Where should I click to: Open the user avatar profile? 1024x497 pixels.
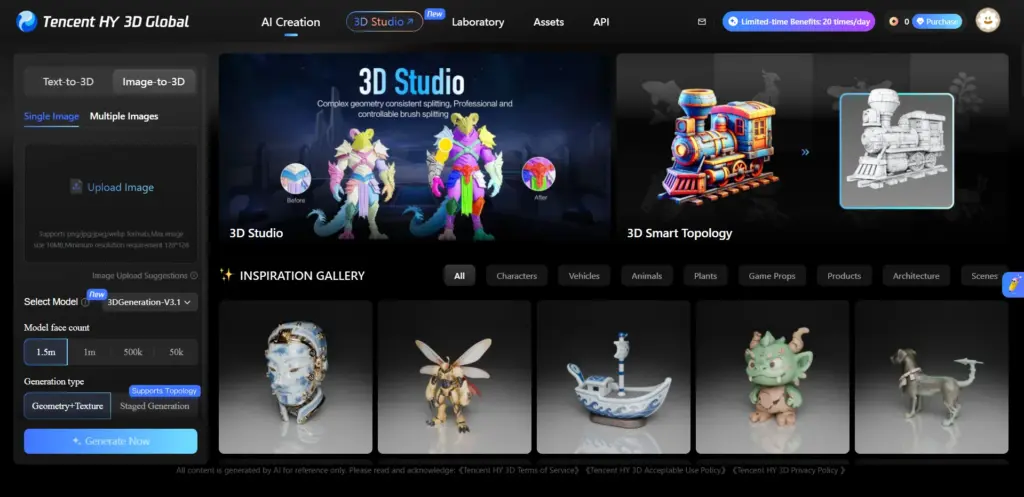(x=987, y=20)
